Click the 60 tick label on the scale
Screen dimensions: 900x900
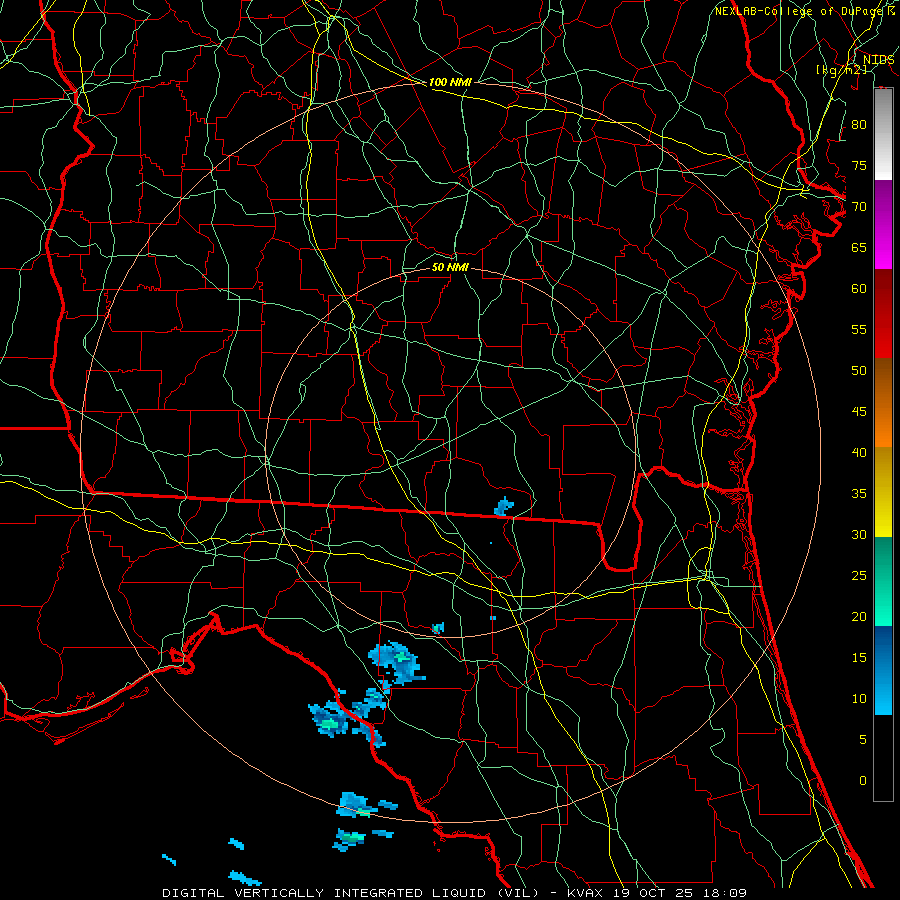click(x=859, y=289)
